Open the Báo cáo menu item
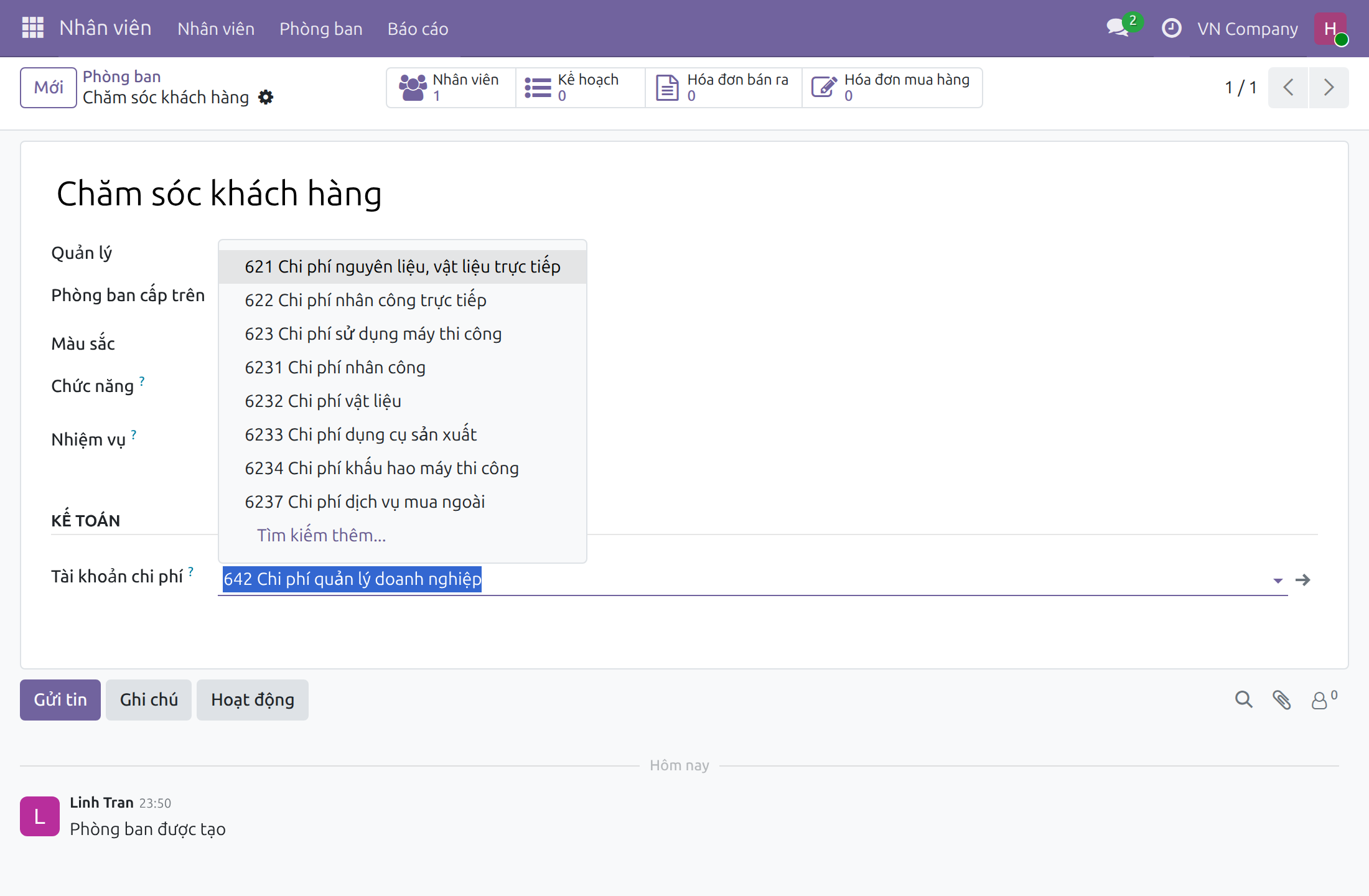The image size is (1369, 896). coord(418,29)
